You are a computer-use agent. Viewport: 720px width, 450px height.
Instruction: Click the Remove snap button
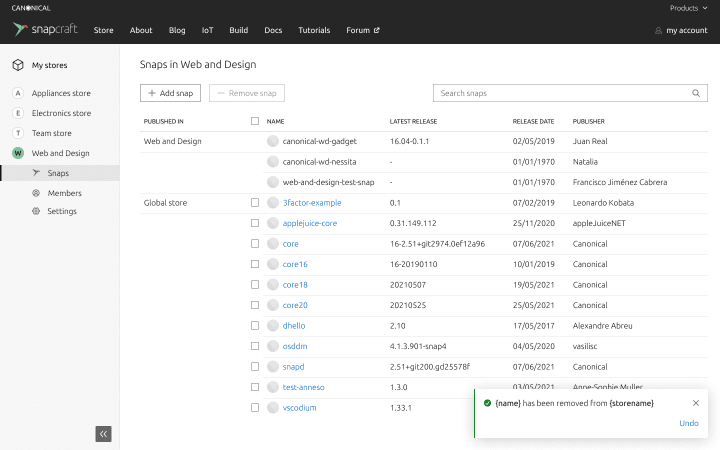[247, 93]
